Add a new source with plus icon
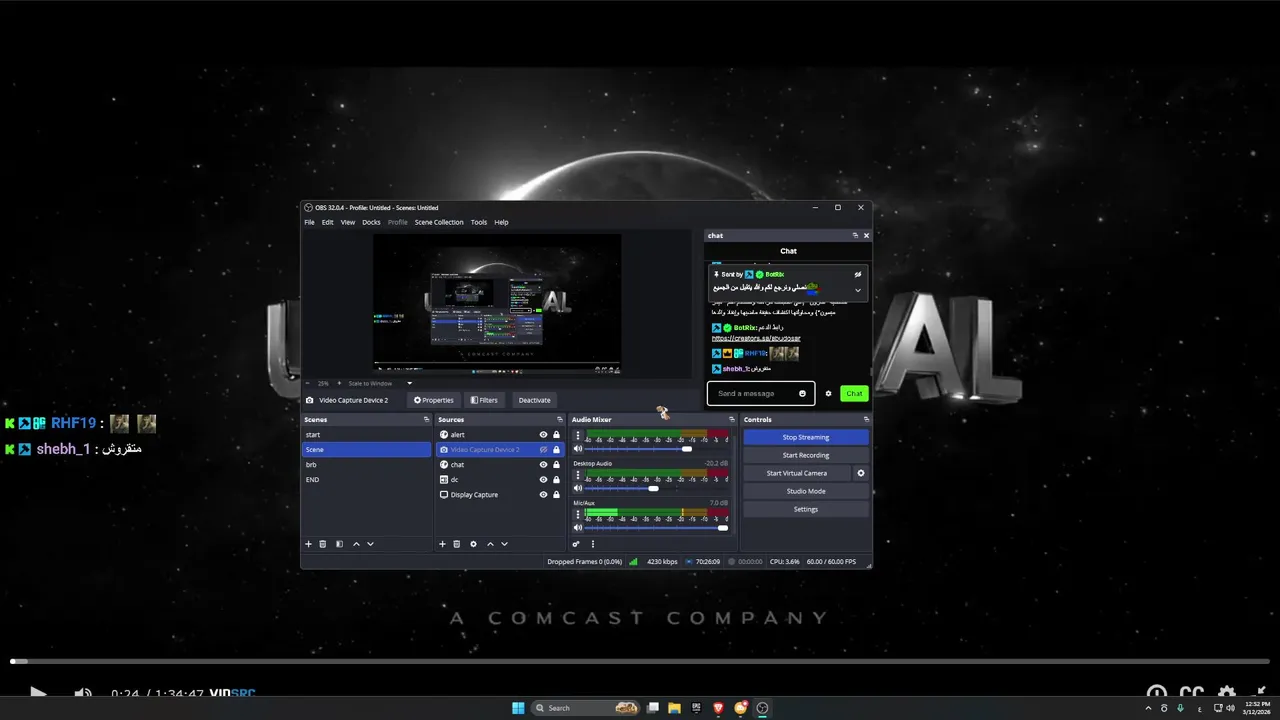Screen dimensions: 1280x720 pyautogui.click(x=442, y=544)
